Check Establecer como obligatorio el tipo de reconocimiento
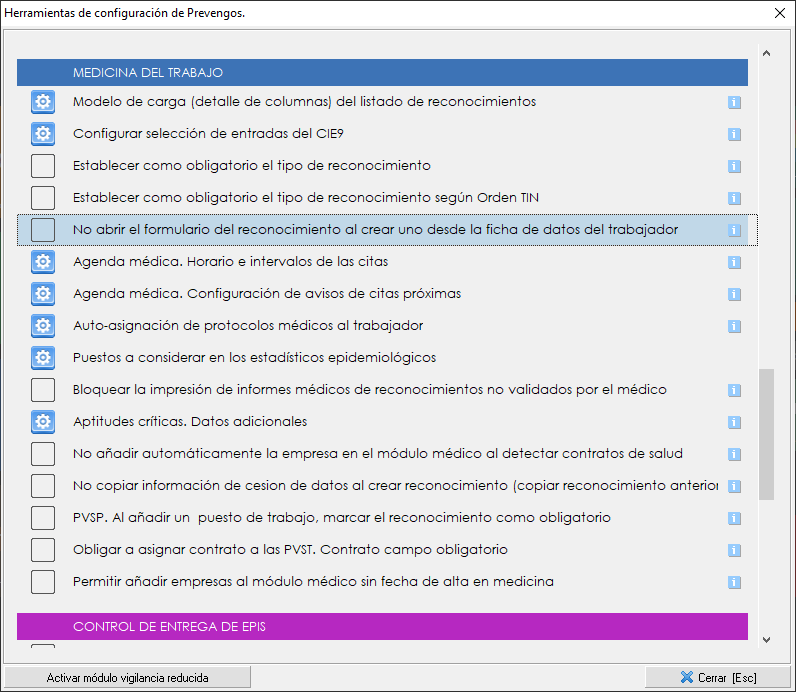The image size is (796, 692). (x=43, y=166)
